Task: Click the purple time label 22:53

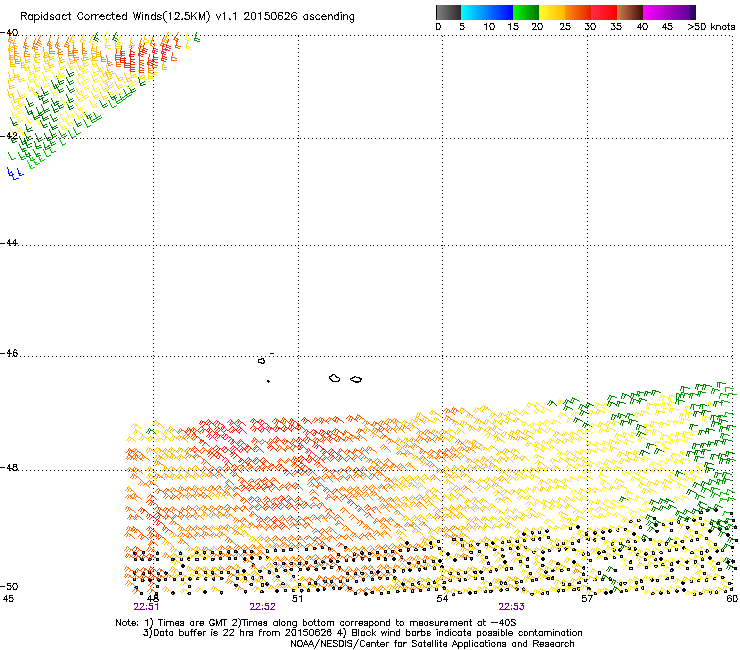Action: (512, 607)
